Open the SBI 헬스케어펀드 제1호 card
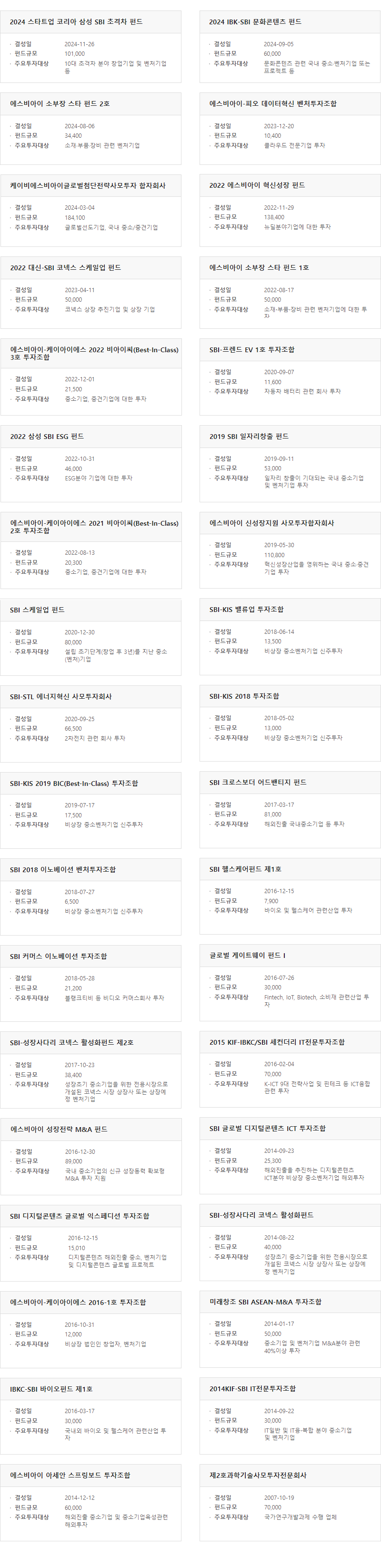 [290, 896]
